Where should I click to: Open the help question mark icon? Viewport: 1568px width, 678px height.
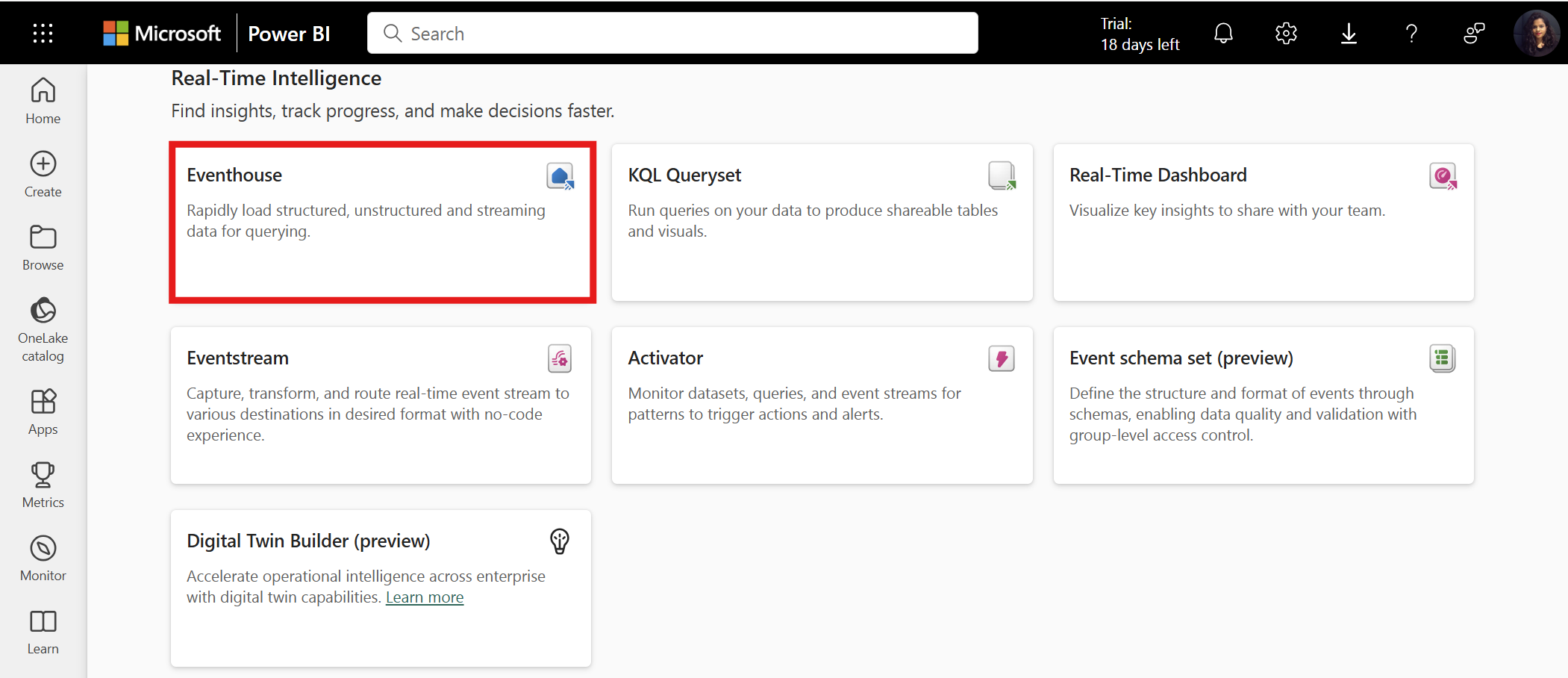click(x=1411, y=33)
